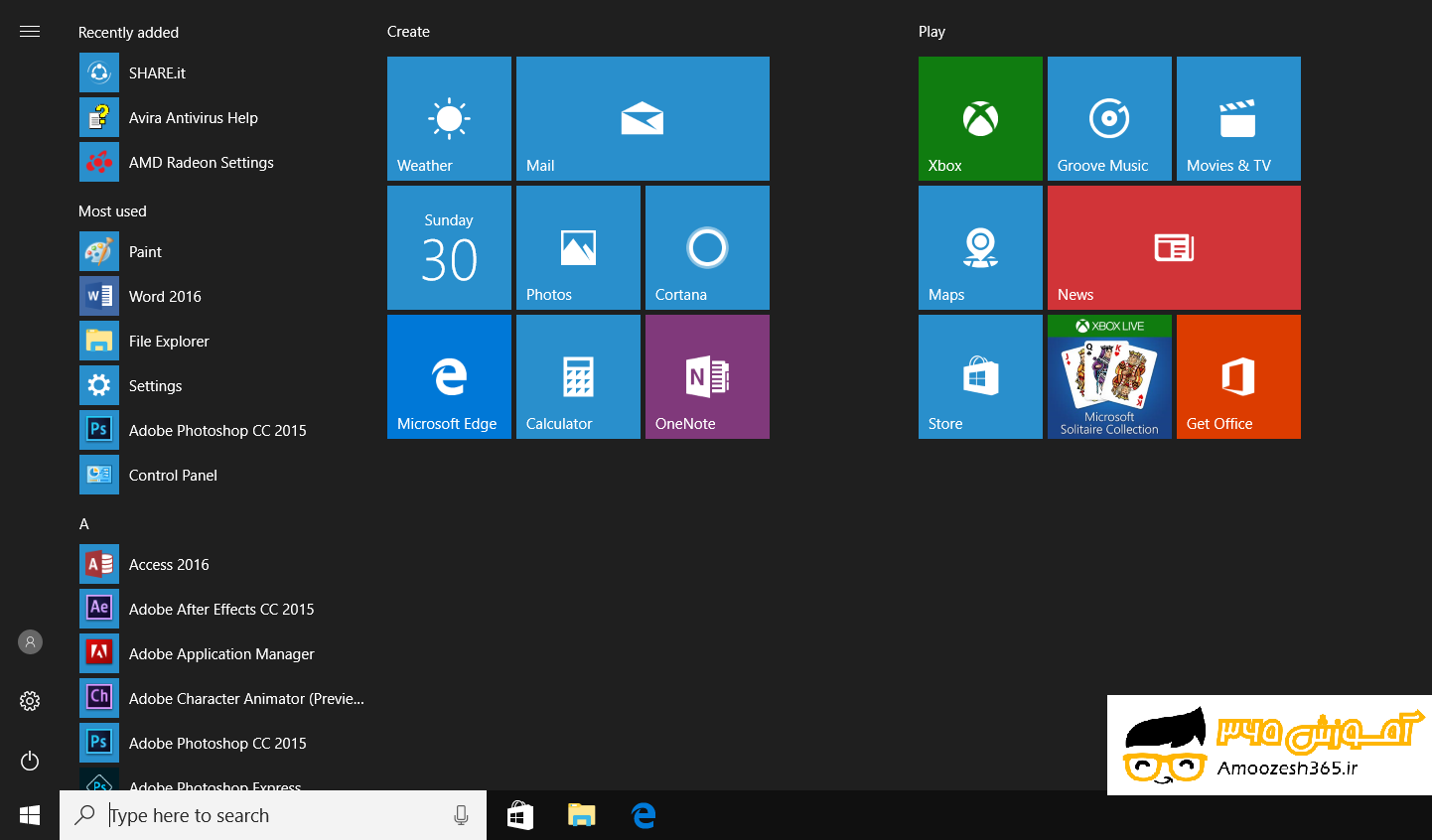1432x840 pixels.
Task: Open the Groove Music tile
Action: point(1109,118)
